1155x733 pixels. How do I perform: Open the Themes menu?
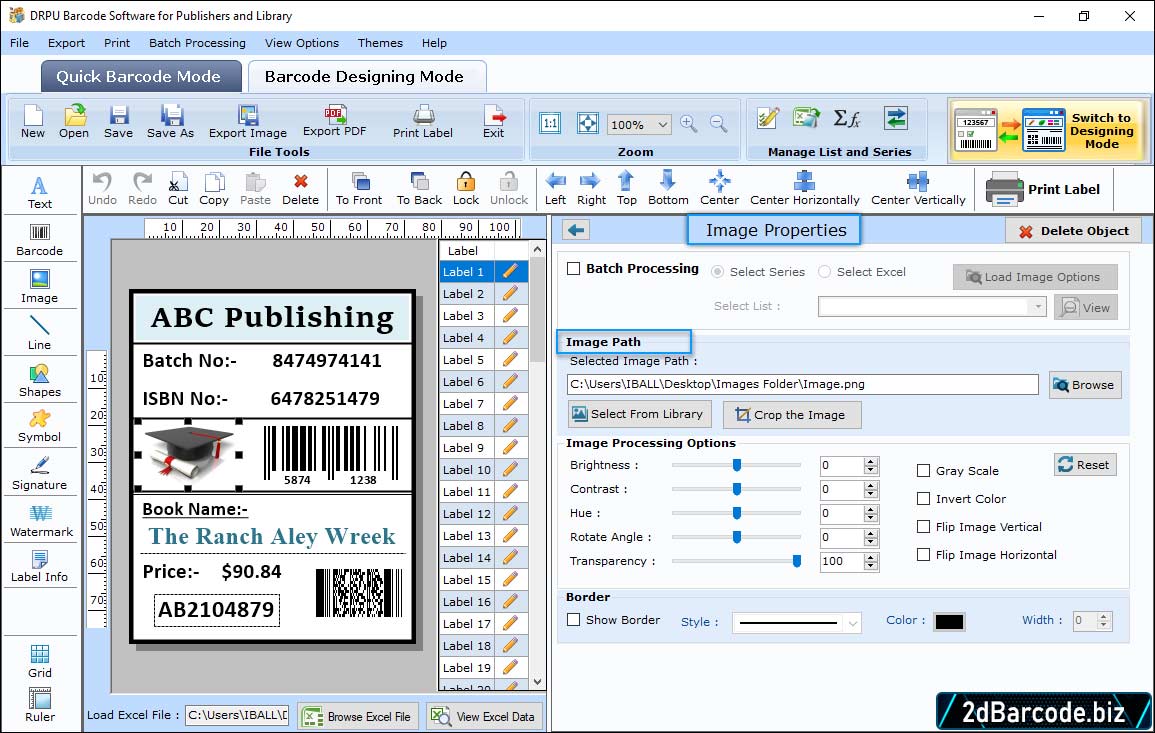[380, 43]
